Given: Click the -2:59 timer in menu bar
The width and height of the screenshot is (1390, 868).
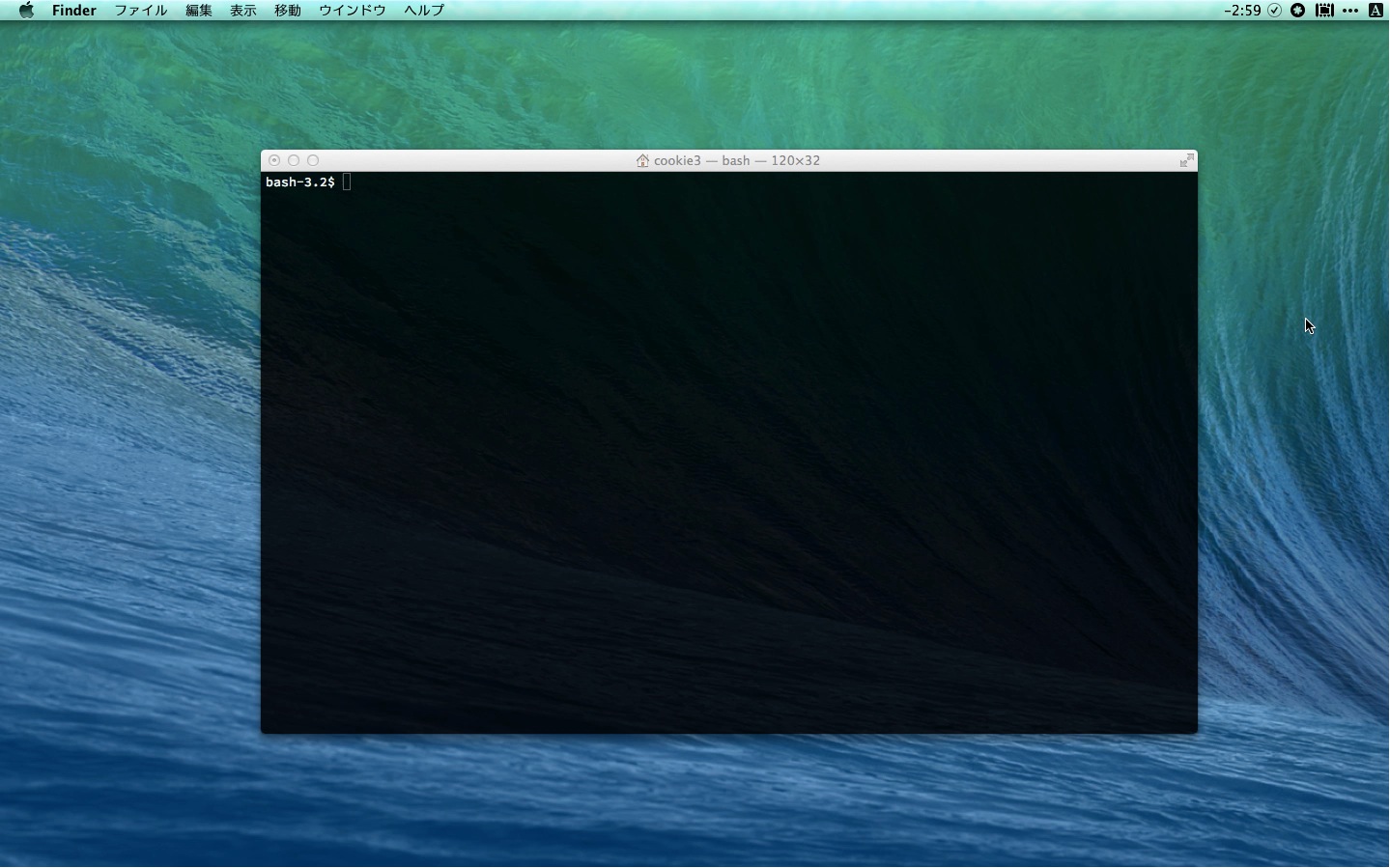Looking at the screenshot, I should (1242, 11).
